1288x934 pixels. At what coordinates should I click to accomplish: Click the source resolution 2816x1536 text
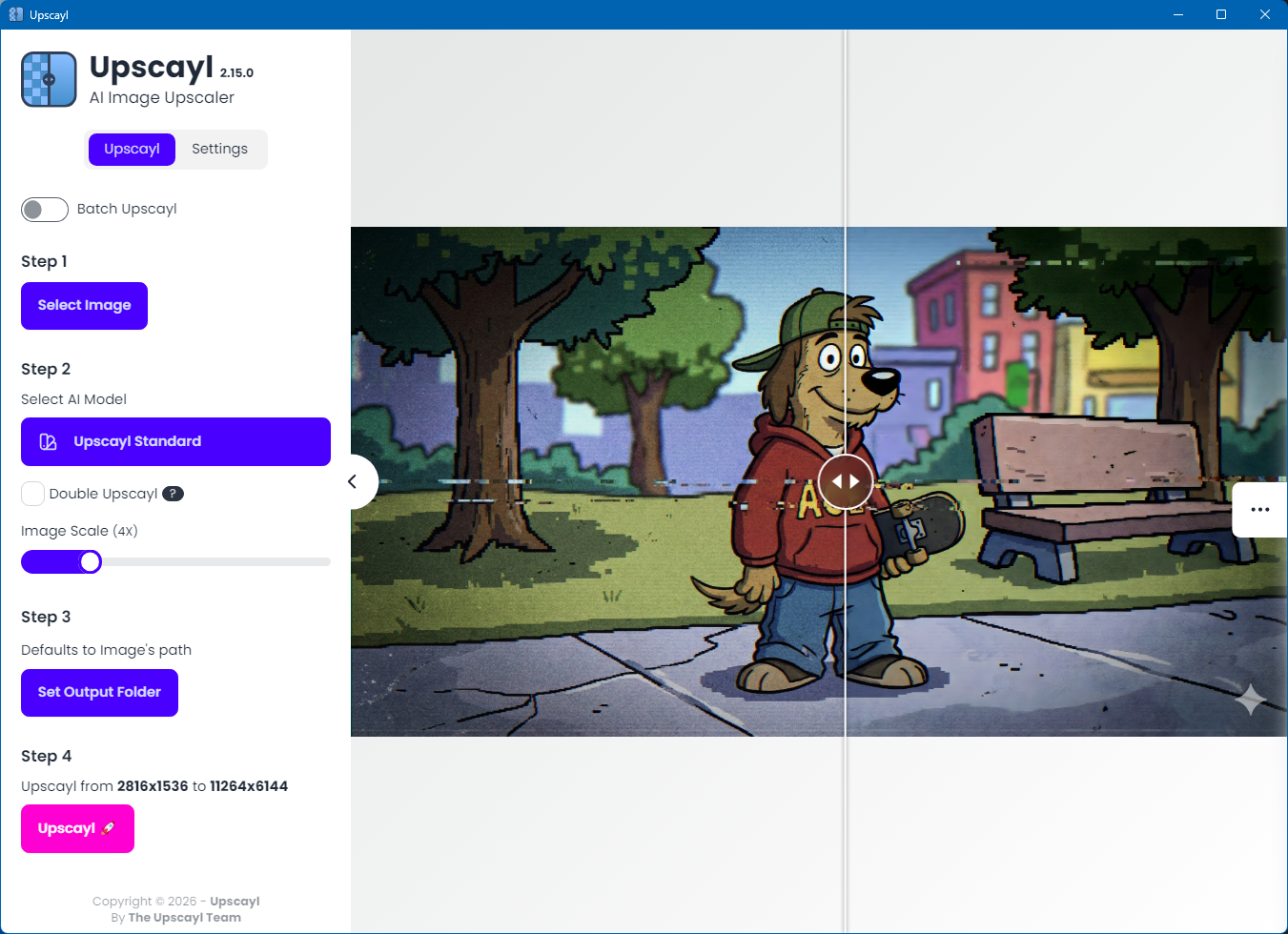tap(153, 787)
